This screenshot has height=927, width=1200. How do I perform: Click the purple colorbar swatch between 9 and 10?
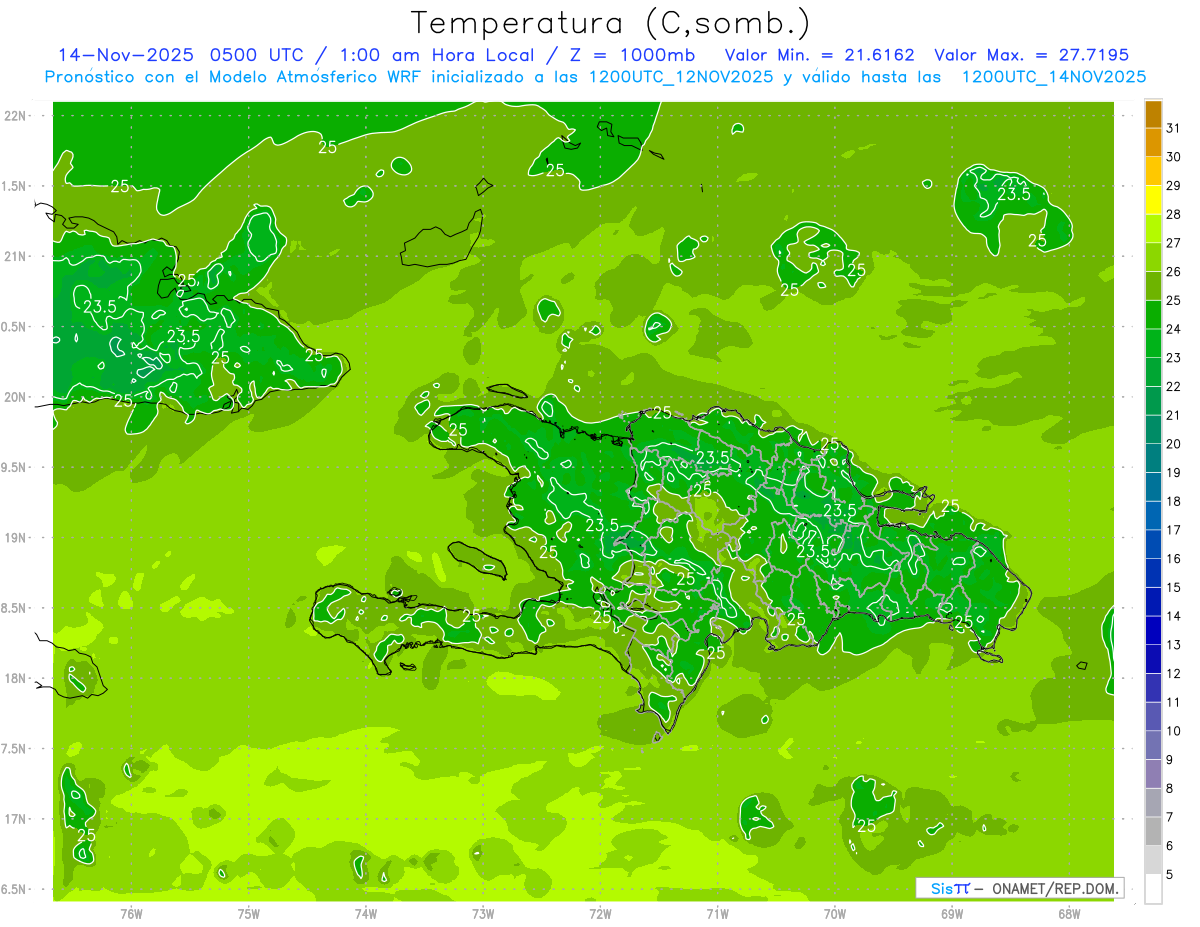(1153, 746)
